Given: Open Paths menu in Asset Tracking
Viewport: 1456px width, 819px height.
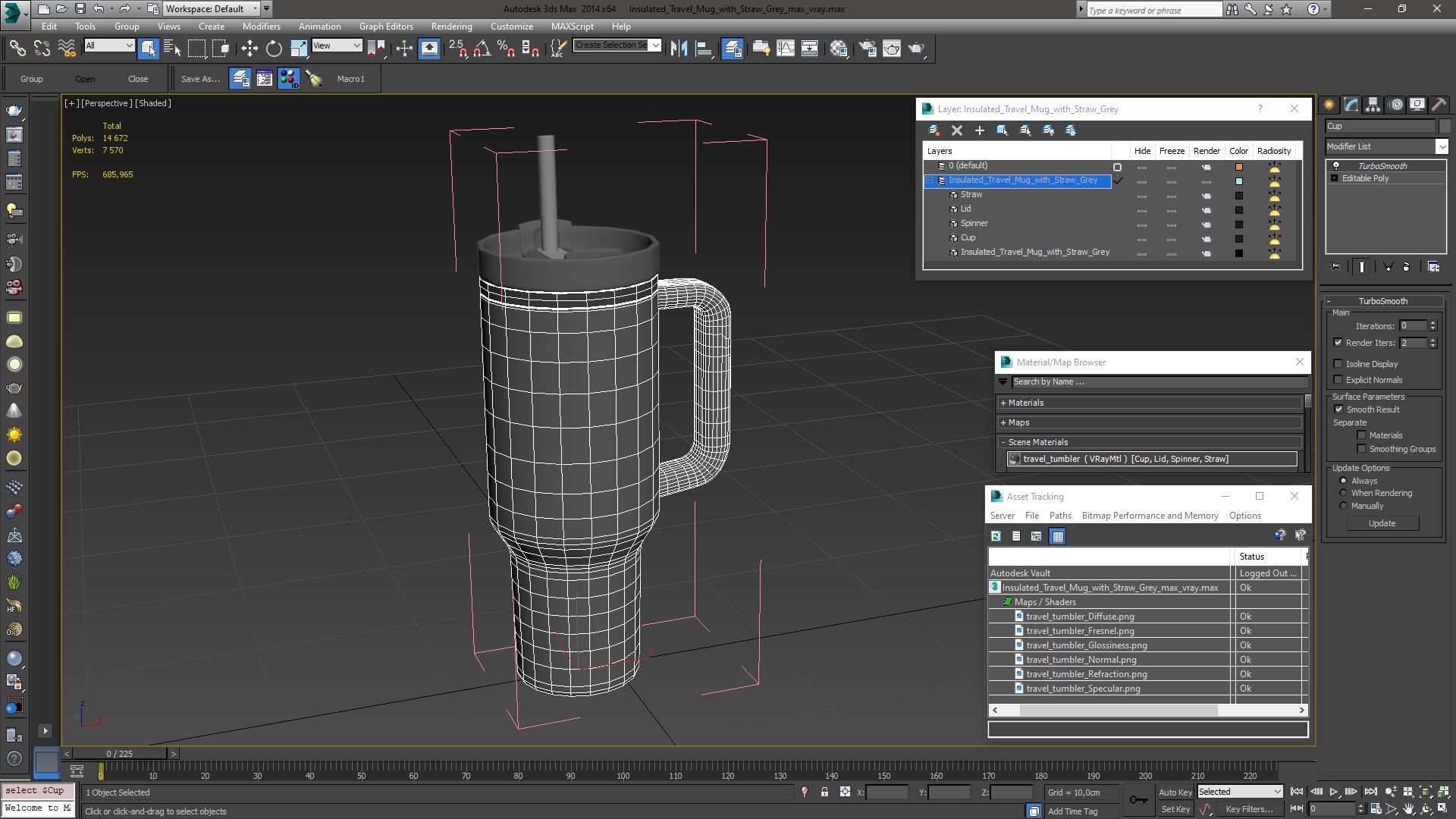Looking at the screenshot, I should tap(1059, 516).
